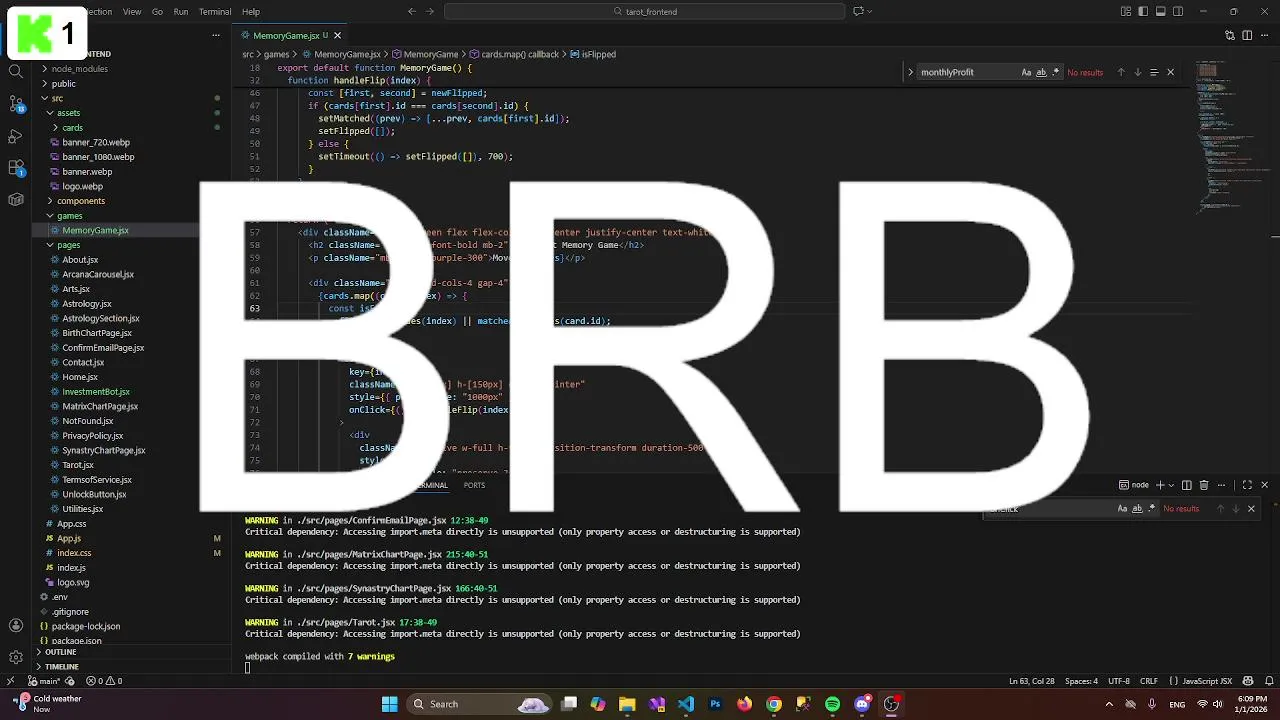Open the terminal launch profile dropdown
Viewport: 1280px width, 720px height.
point(1171,485)
